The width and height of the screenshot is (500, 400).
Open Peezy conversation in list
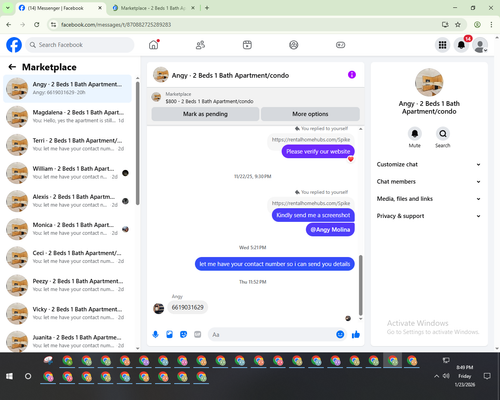[x=68, y=285]
